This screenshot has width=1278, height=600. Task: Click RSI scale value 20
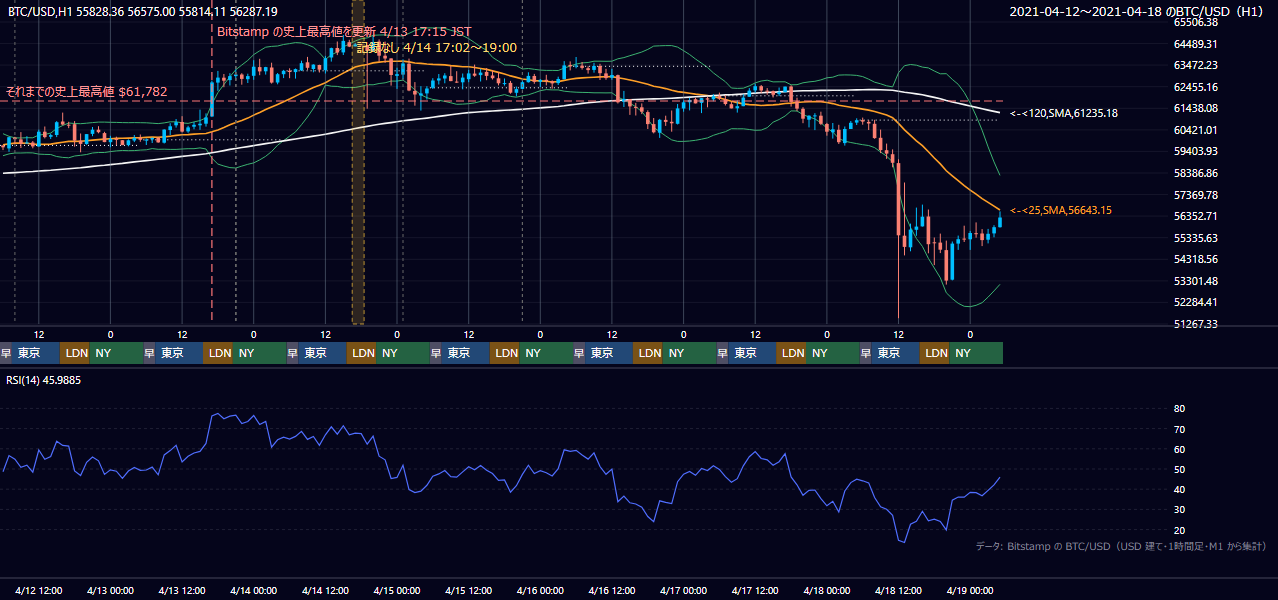pos(1179,530)
